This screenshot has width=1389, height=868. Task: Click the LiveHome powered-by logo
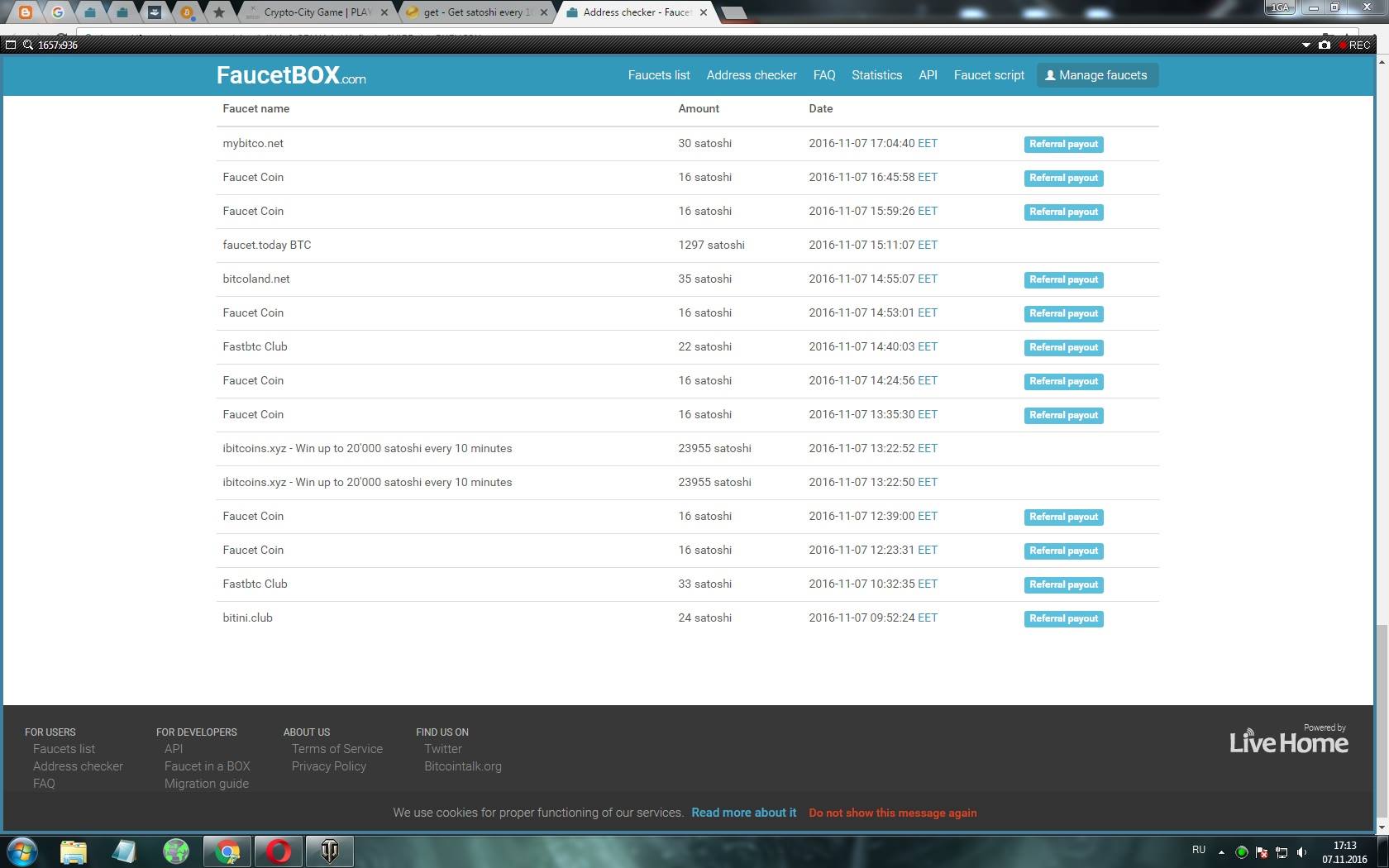pos(1288,740)
